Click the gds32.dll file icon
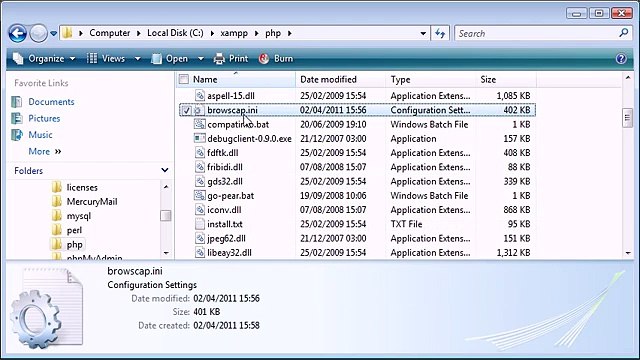This screenshot has width=640, height=360. coord(200,181)
